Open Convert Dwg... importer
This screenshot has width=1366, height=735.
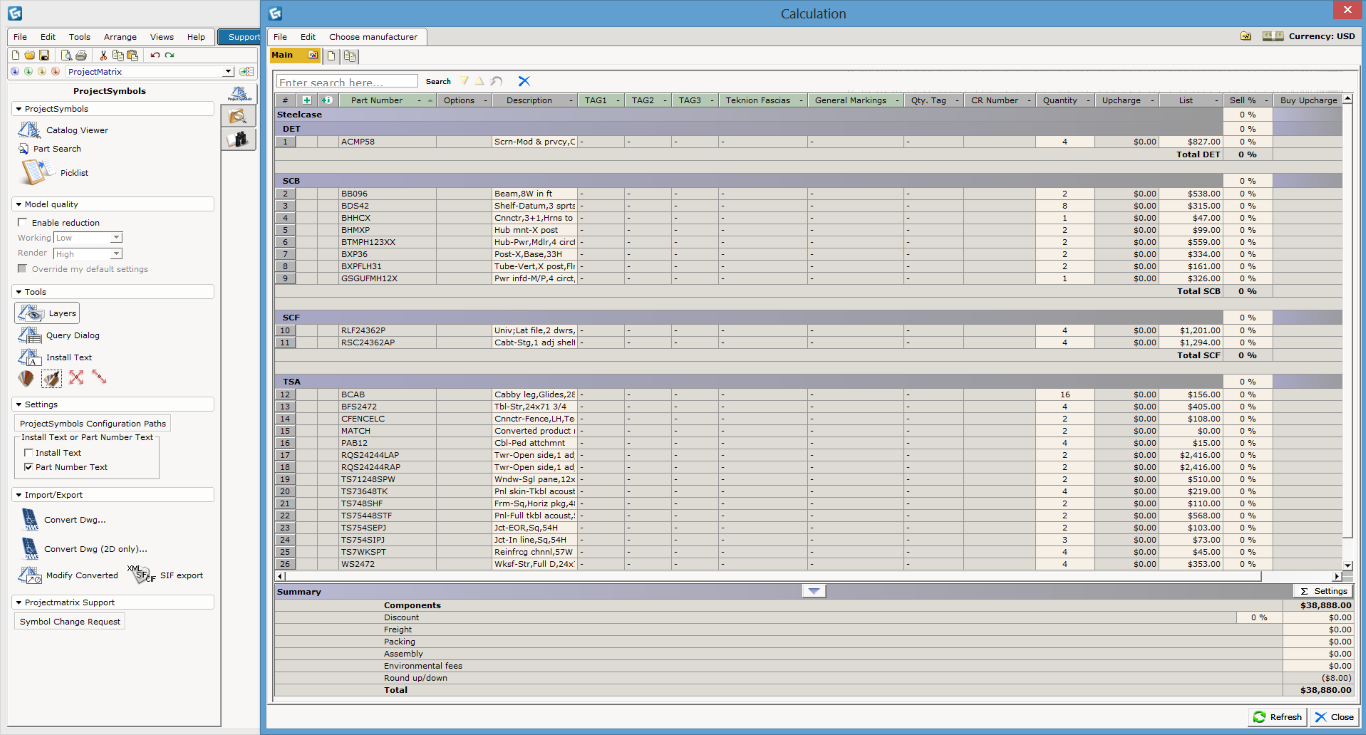tap(62, 520)
